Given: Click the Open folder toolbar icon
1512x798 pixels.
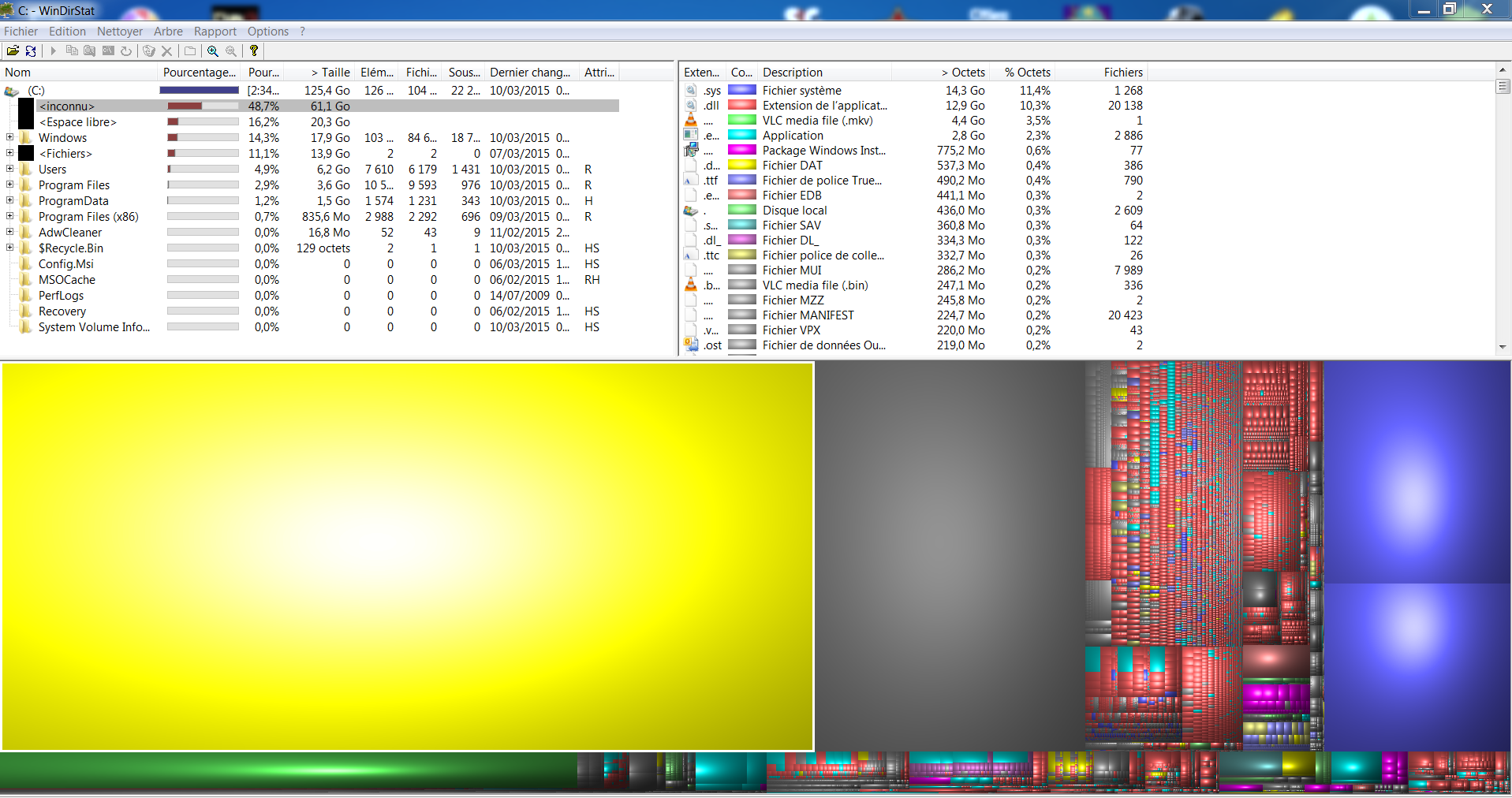Looking at the screenshot, I should click(13, 50).
